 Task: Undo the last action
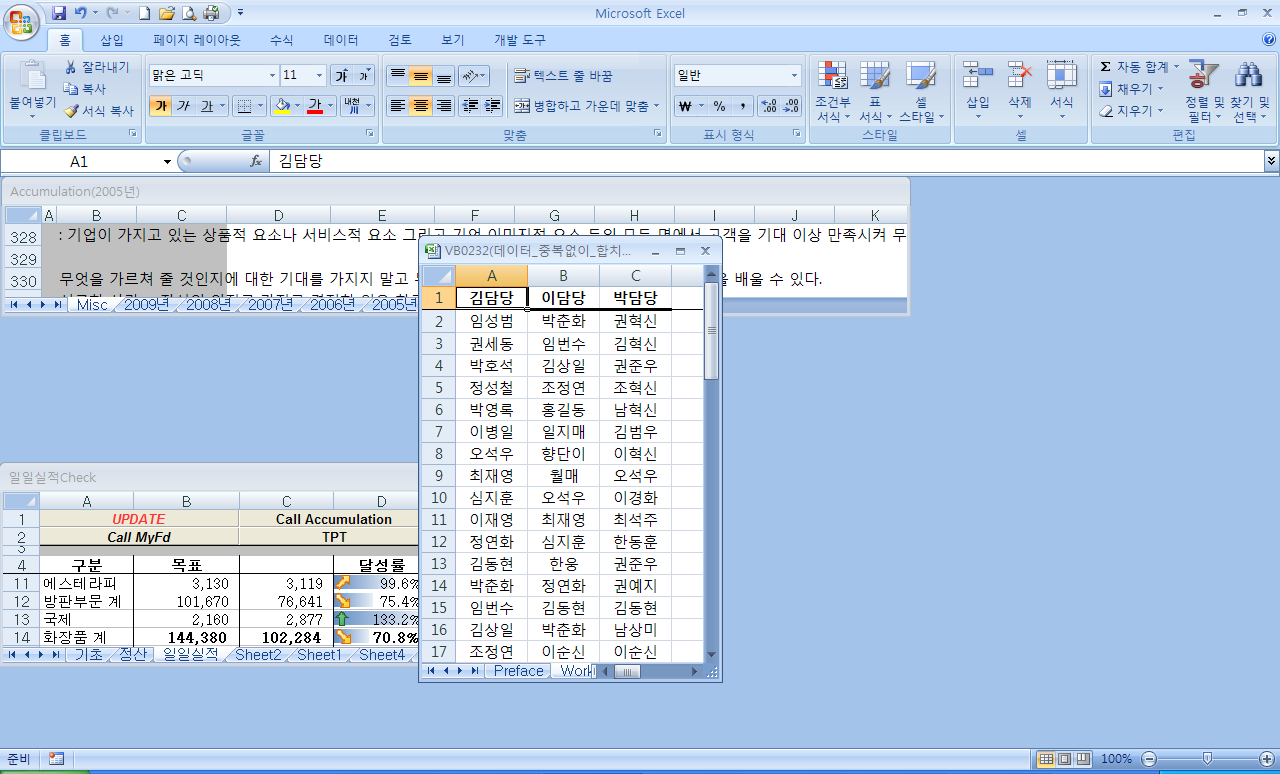82,13
